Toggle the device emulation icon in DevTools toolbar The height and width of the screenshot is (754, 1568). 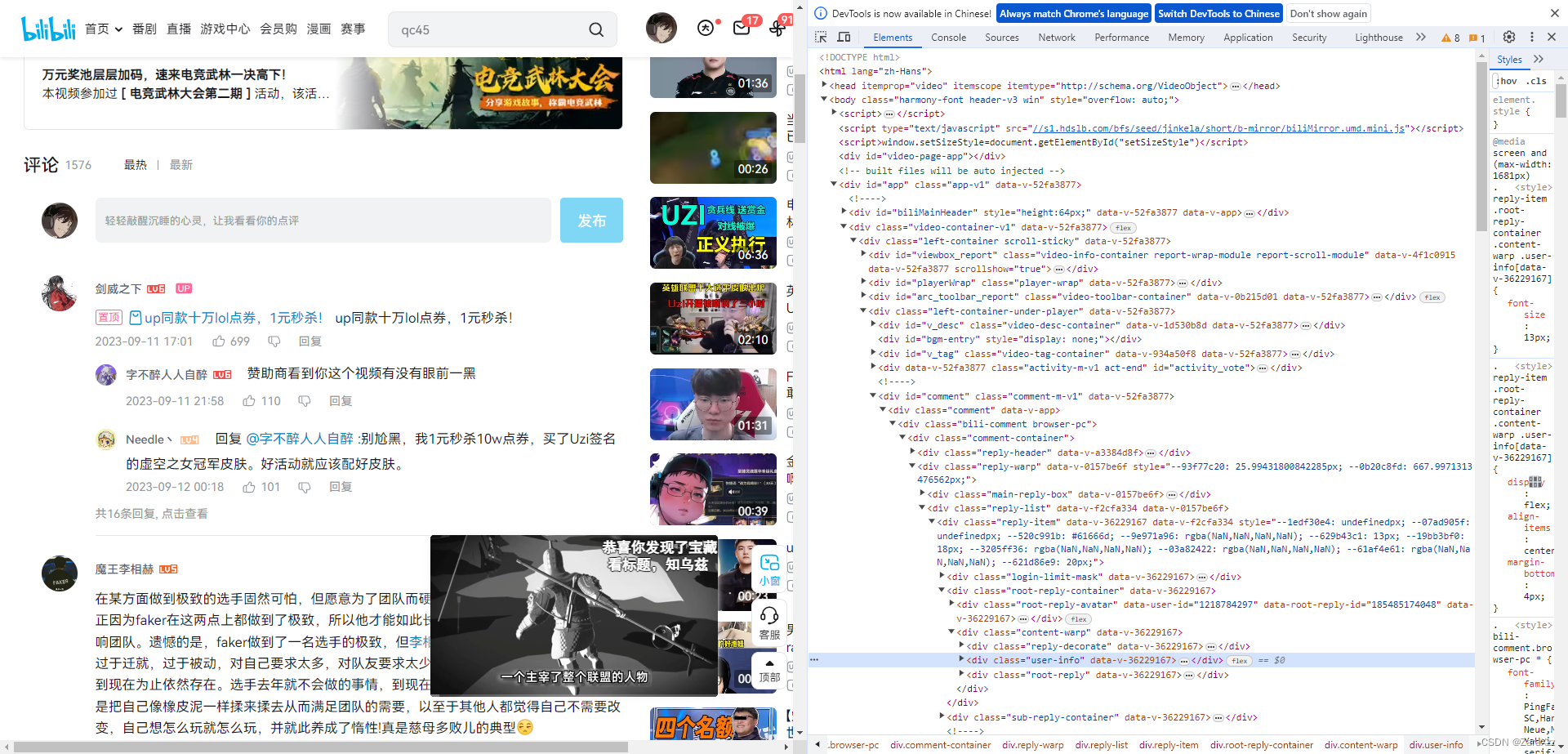(x=844, y=37)
